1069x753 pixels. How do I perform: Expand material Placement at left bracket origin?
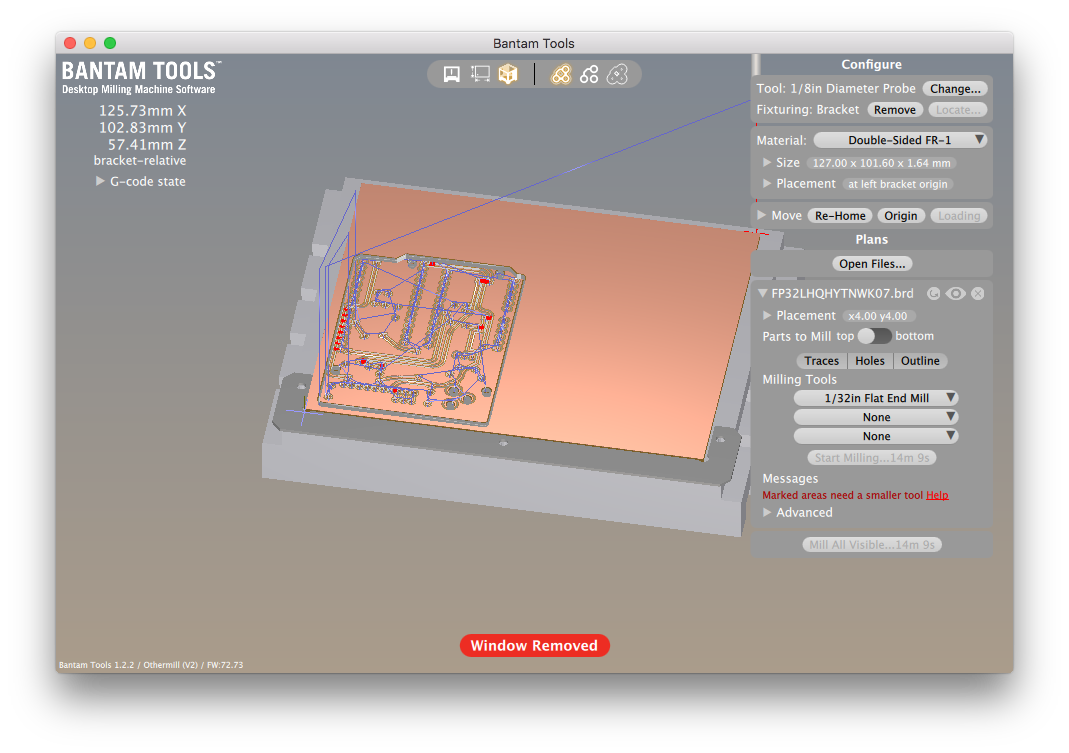767,184
